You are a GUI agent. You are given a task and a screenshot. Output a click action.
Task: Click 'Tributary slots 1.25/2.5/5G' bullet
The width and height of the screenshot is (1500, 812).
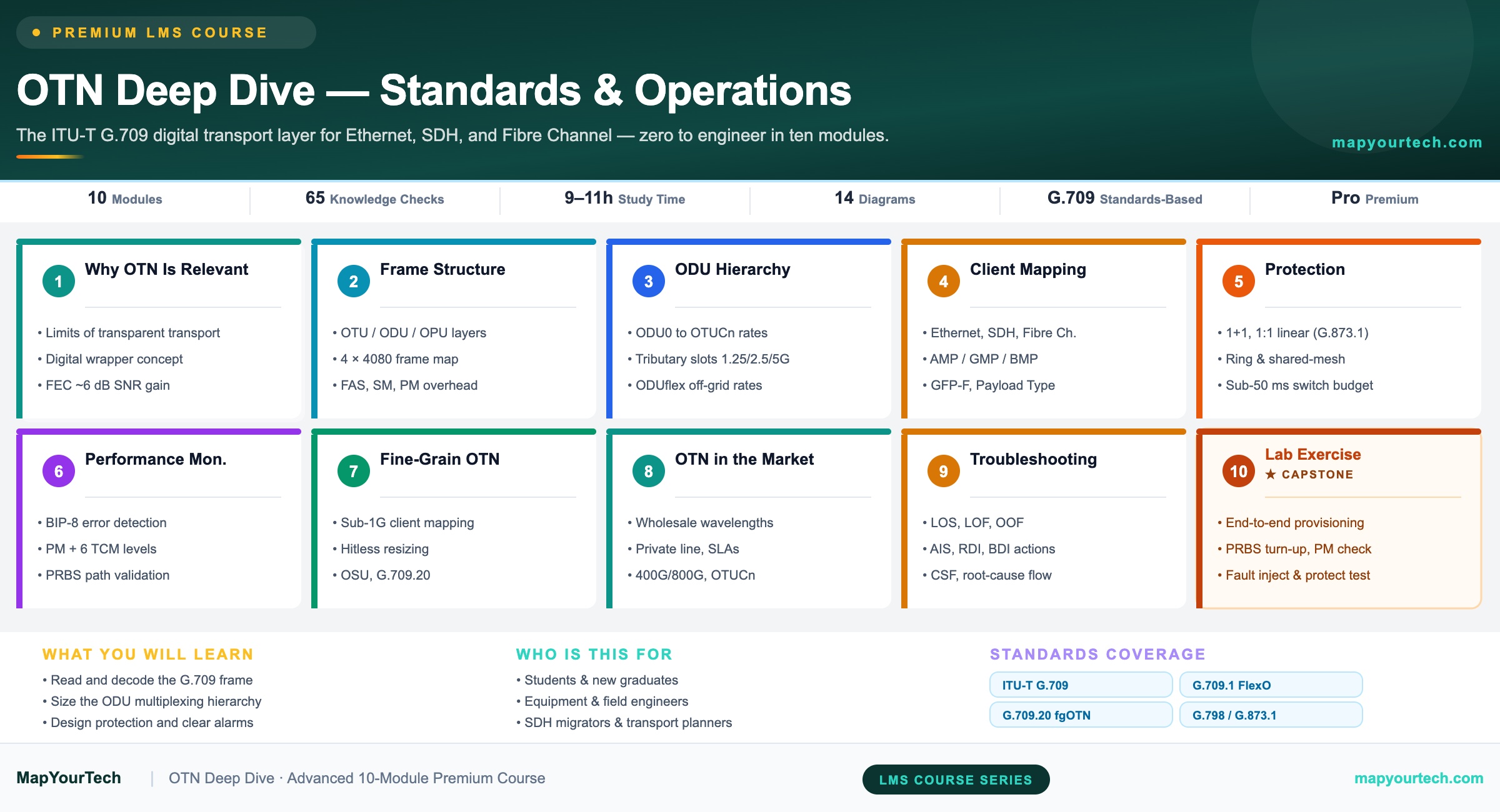click(x=709, y=359)
